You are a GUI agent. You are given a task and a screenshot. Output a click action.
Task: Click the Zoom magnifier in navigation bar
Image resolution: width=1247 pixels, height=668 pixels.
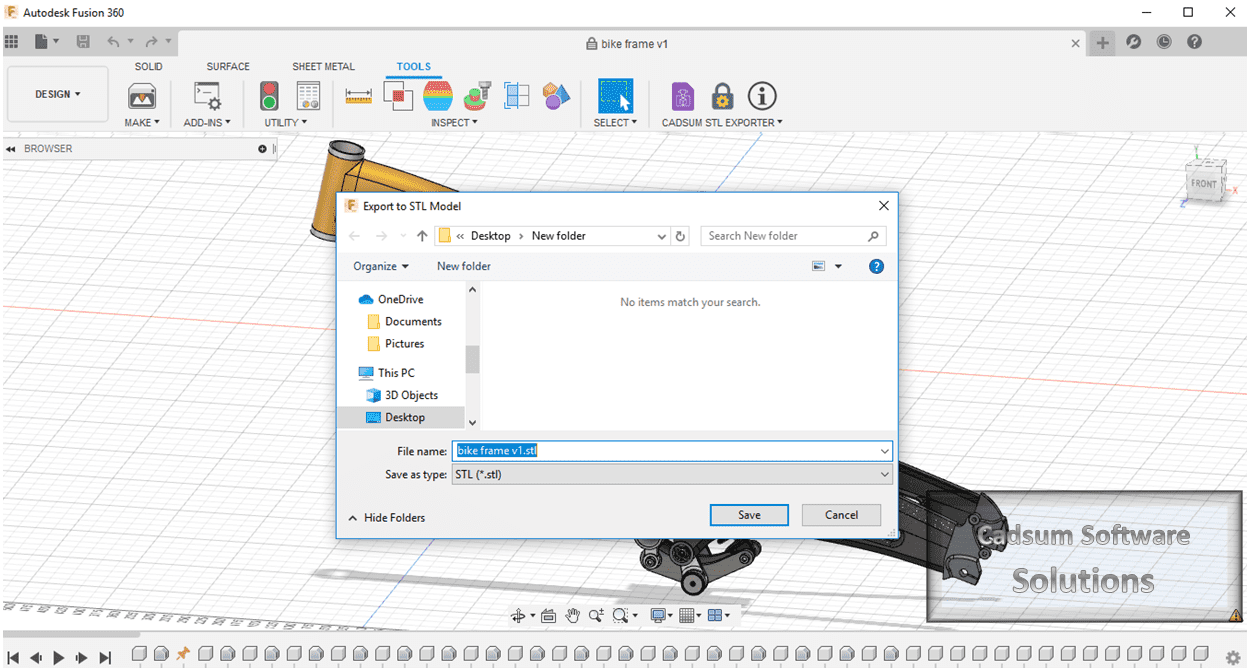596,615
